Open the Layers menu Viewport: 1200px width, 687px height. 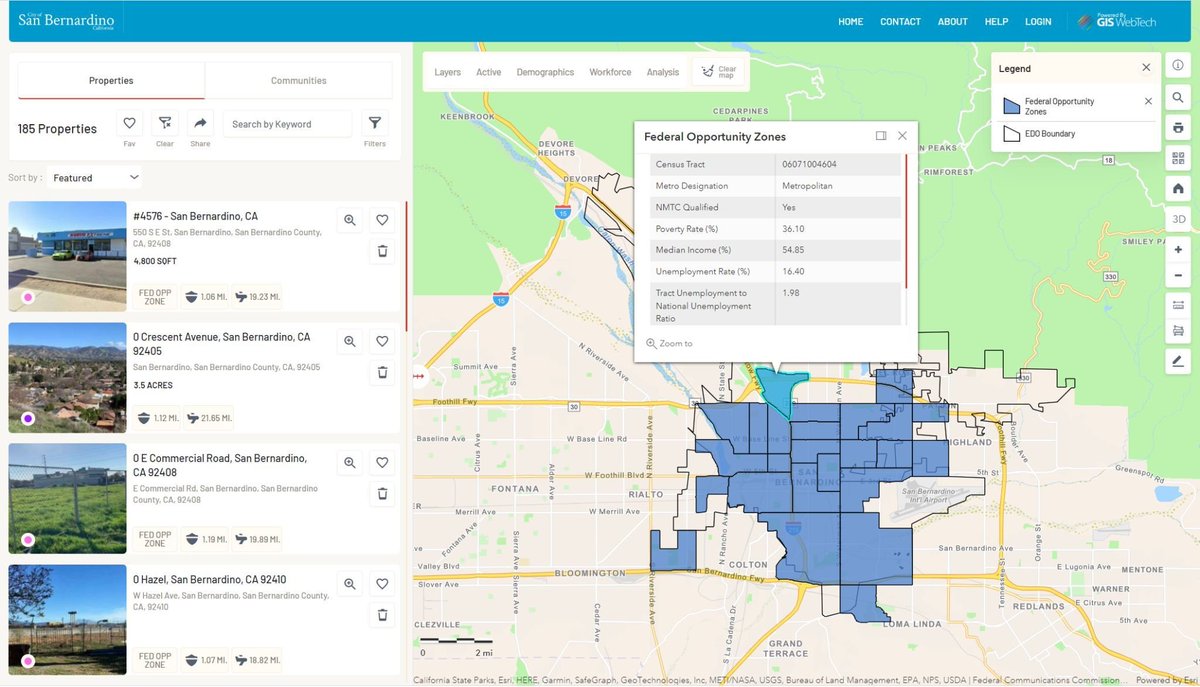point(447,72)
